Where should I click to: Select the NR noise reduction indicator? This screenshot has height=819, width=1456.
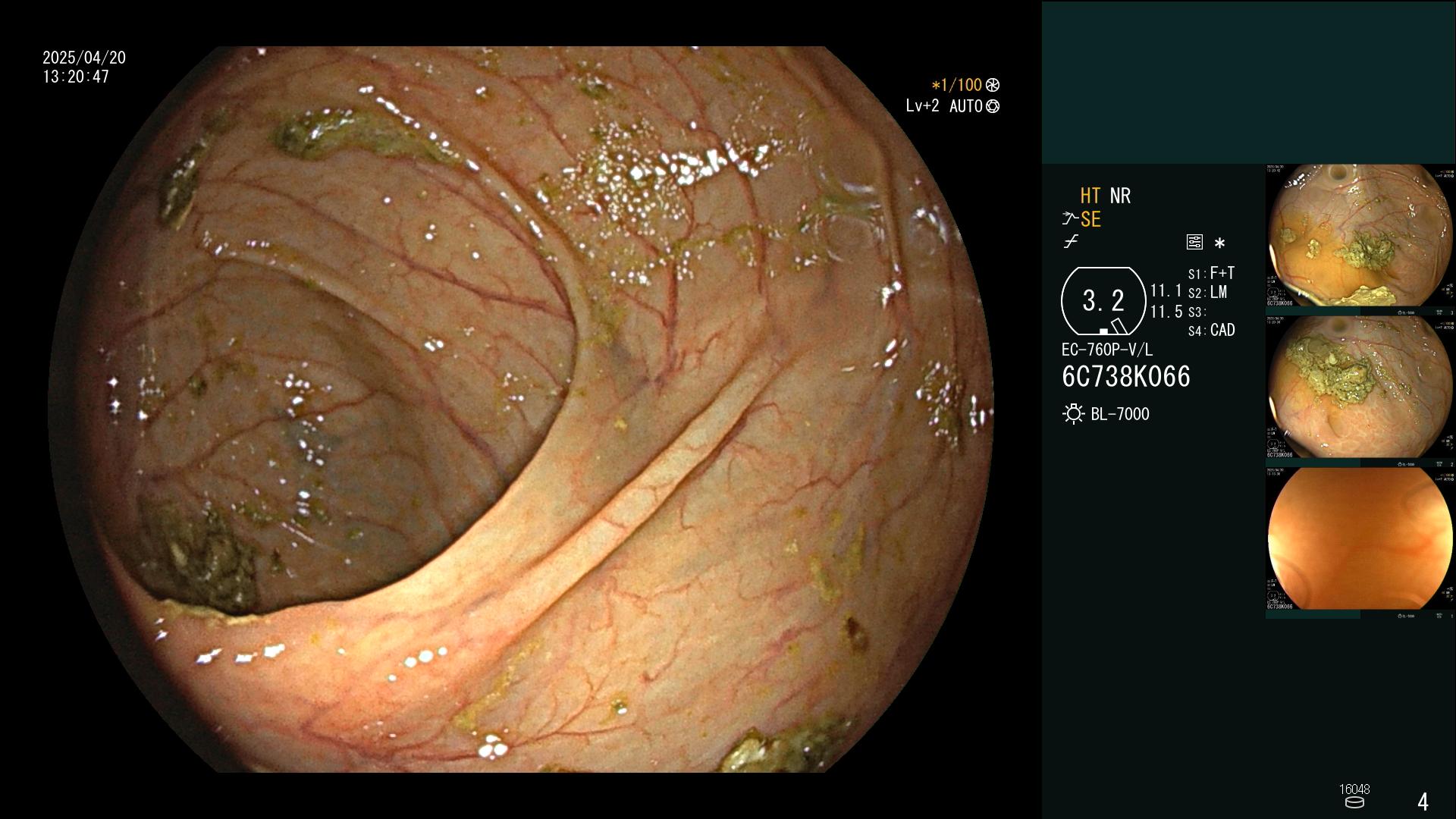click(1120, 196)
